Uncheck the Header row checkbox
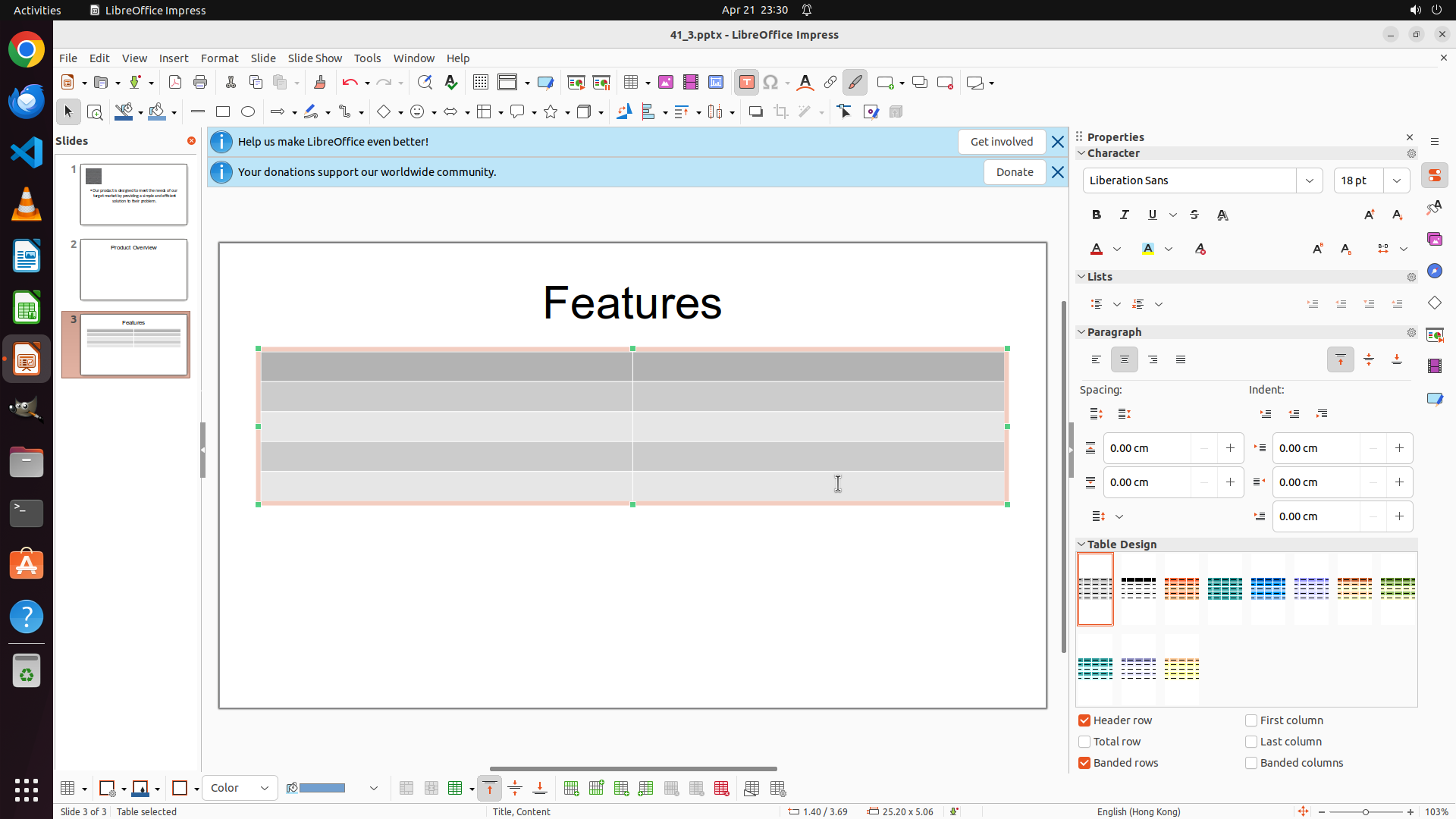 [1084, 720]
